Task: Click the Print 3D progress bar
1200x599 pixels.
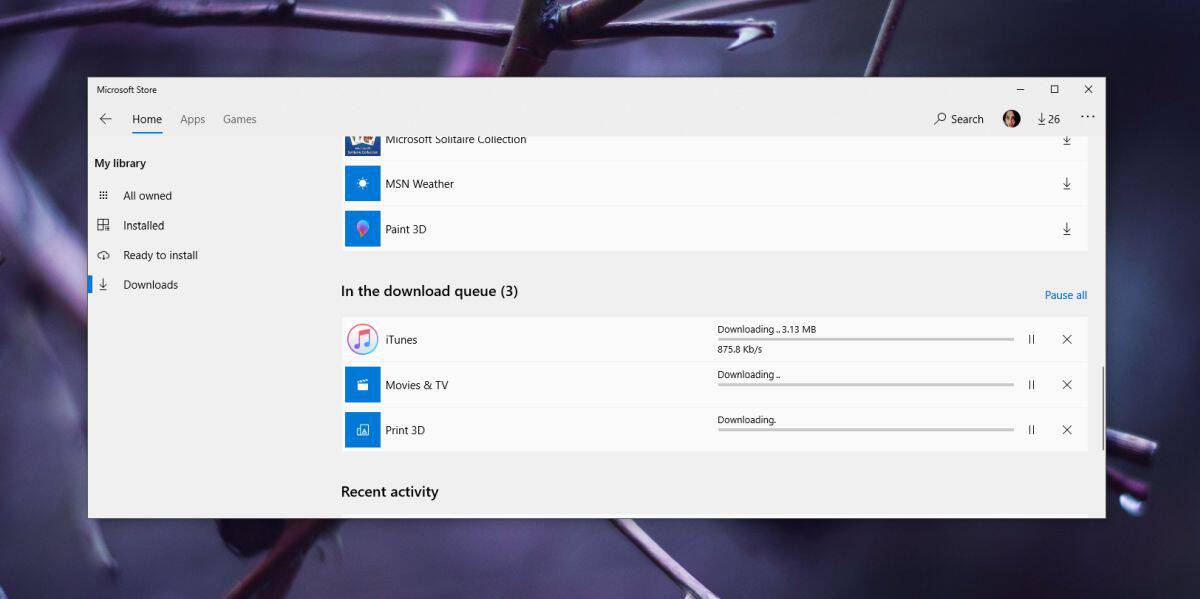Action: click(x=865, y=430)
